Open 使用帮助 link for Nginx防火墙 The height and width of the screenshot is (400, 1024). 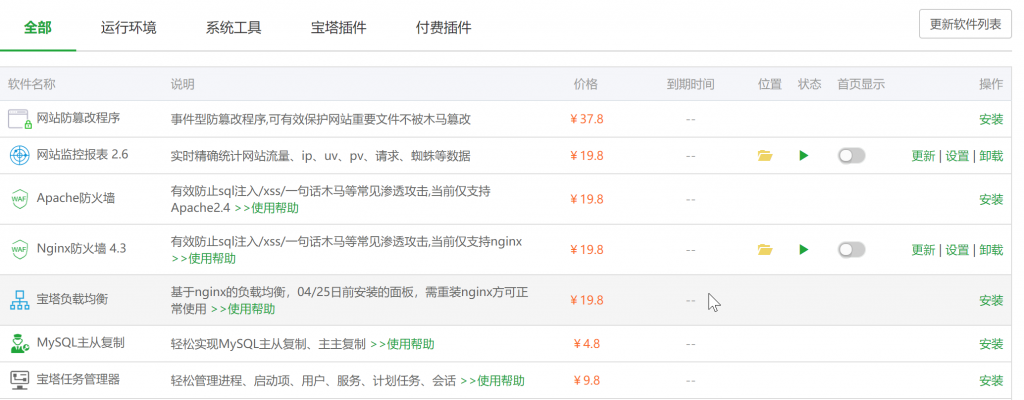pyautogui.click(x=203, y=258)
